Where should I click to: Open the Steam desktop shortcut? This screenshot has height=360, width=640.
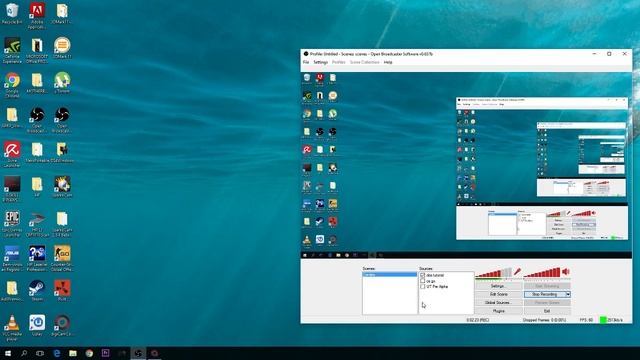(37, 290)
